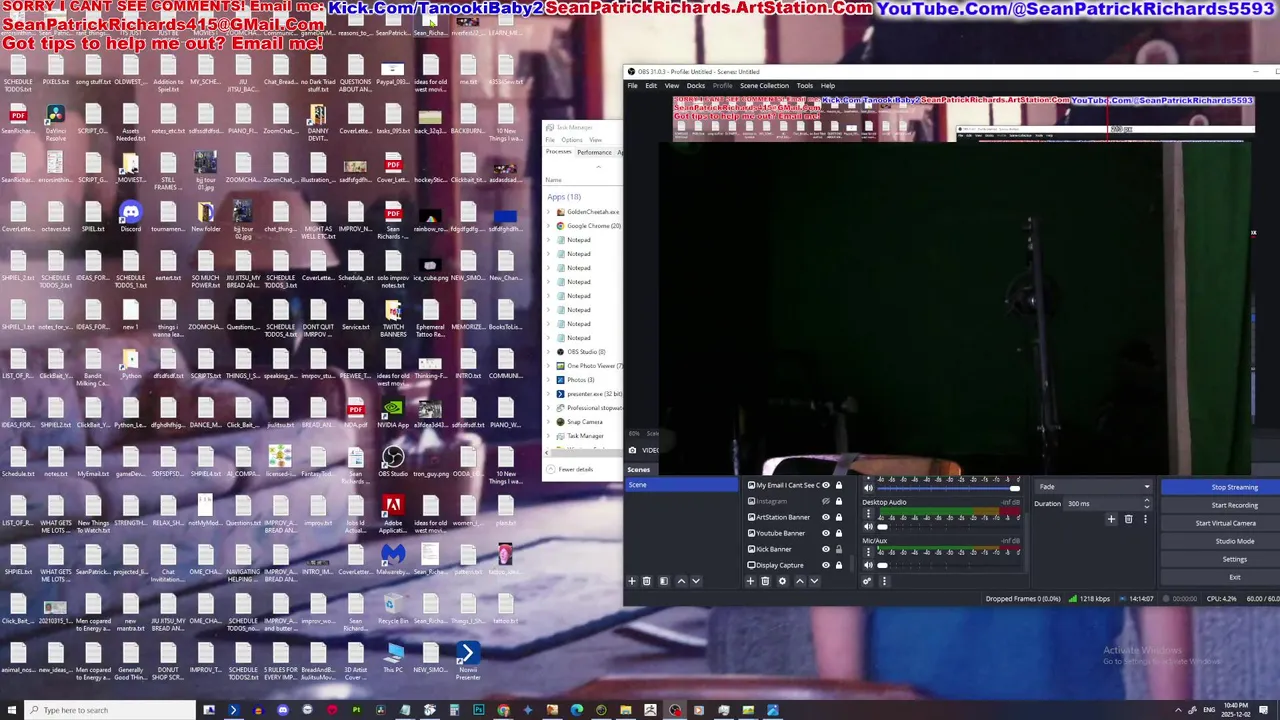The image size is (1280, 720).
Task: Open the transition properties three-dot icon
Action: click(1145, 519)
